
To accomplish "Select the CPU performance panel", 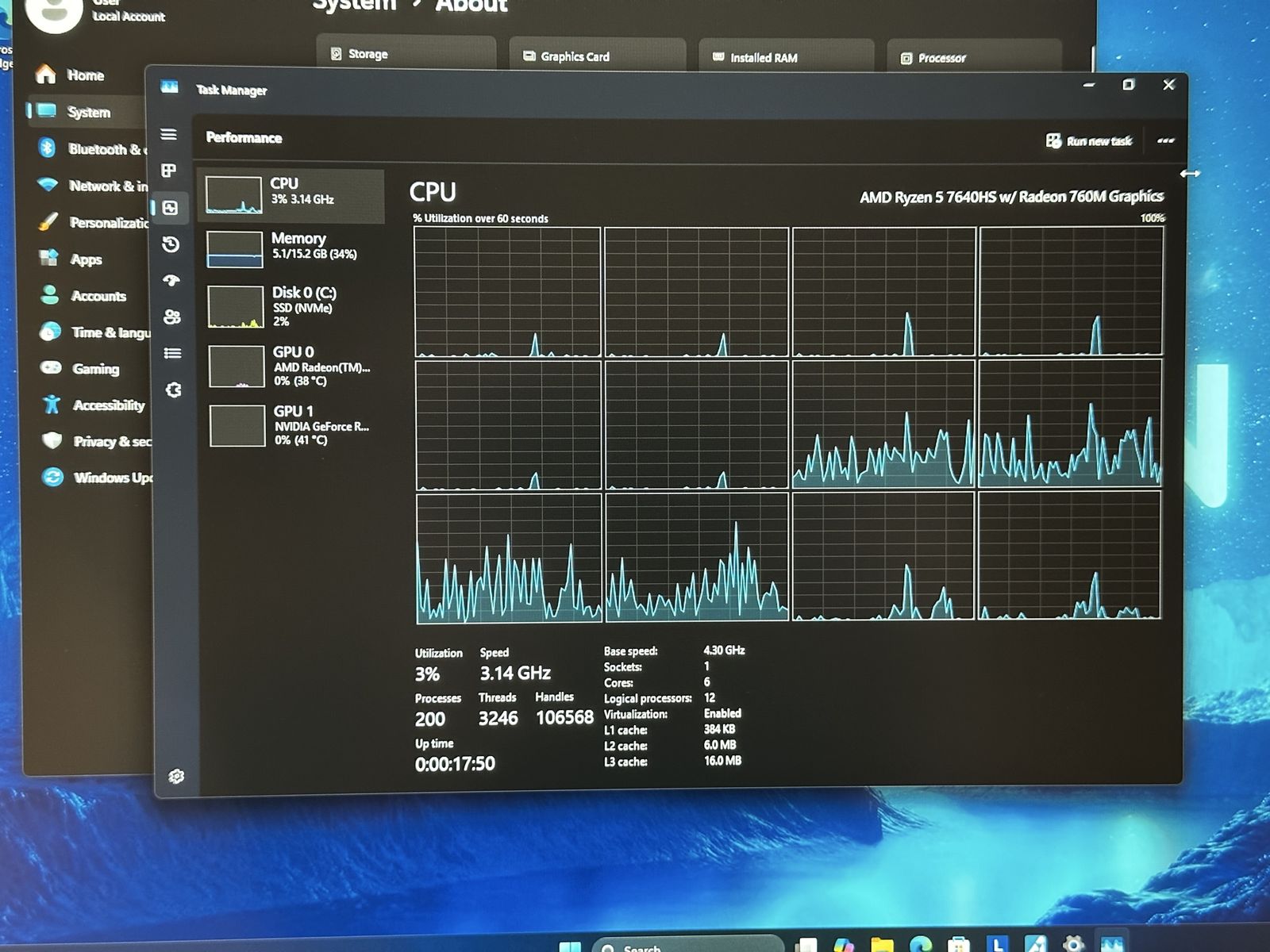I will click(291, 194).
